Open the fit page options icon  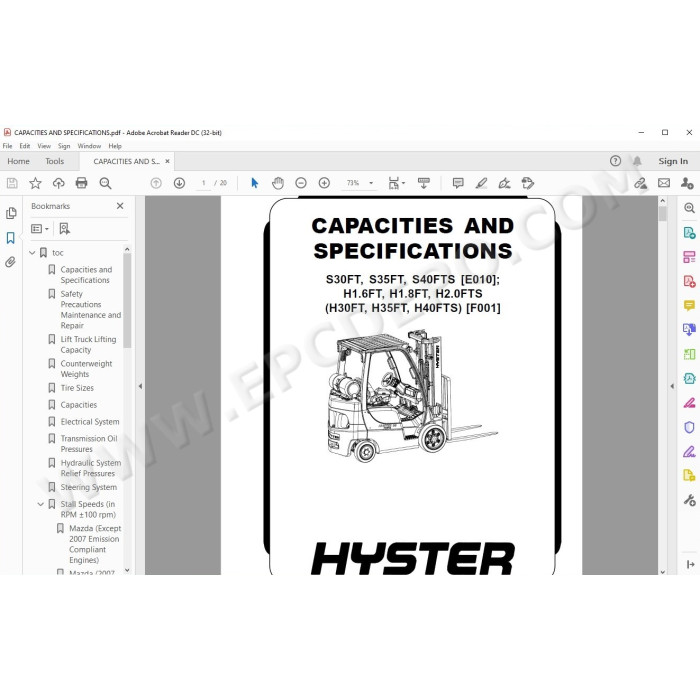(396, 183)
